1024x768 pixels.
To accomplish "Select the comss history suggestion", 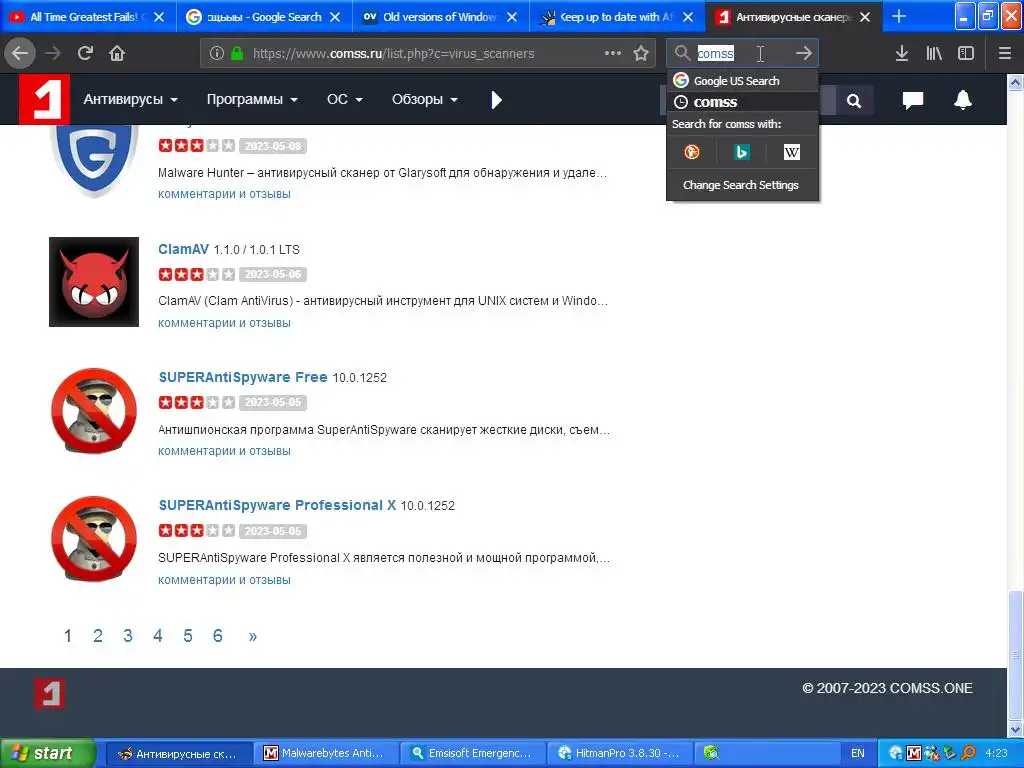I will [x=743, y=102].
